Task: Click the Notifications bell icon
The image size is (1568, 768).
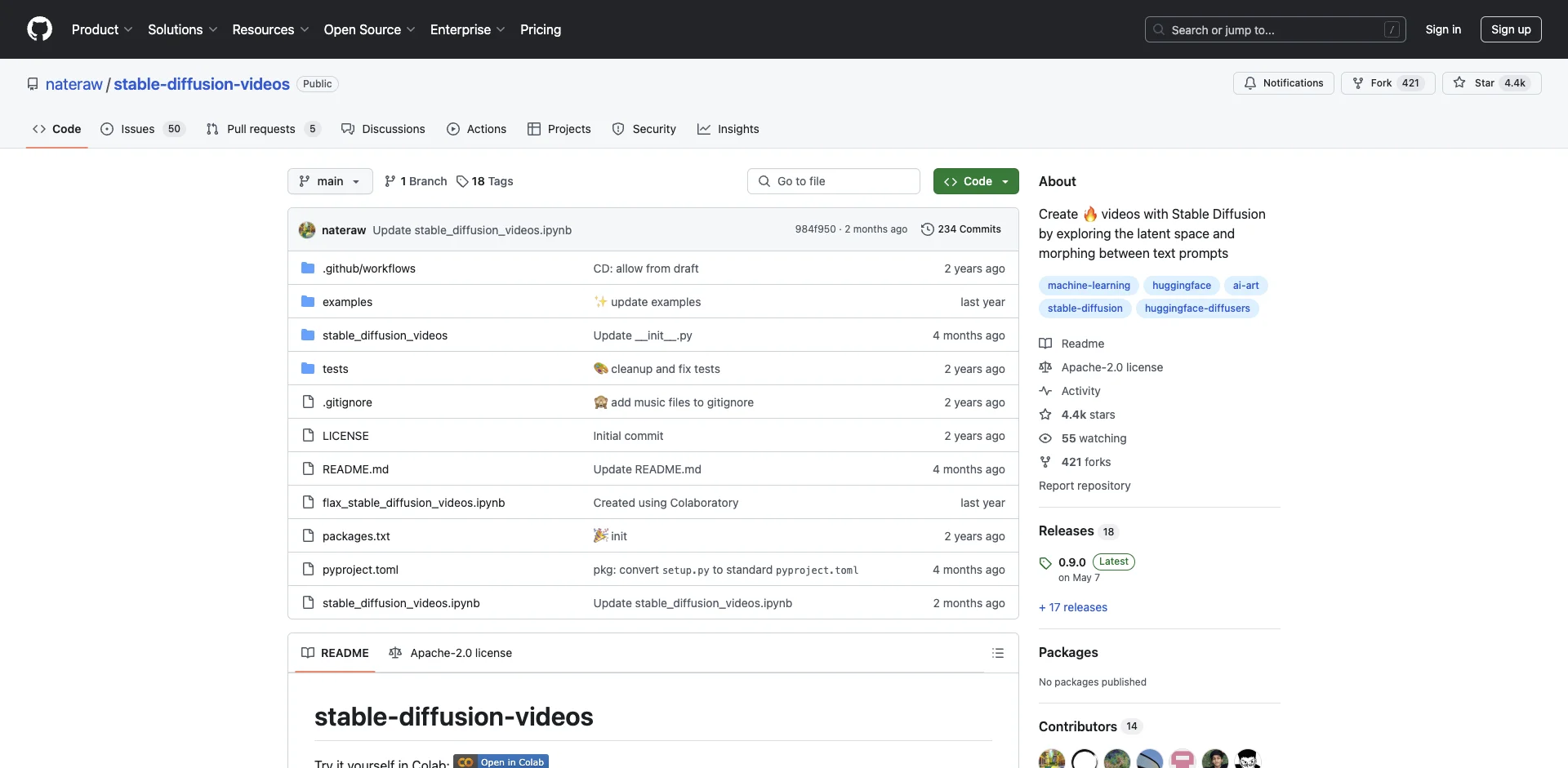Action: [1250, 83]
